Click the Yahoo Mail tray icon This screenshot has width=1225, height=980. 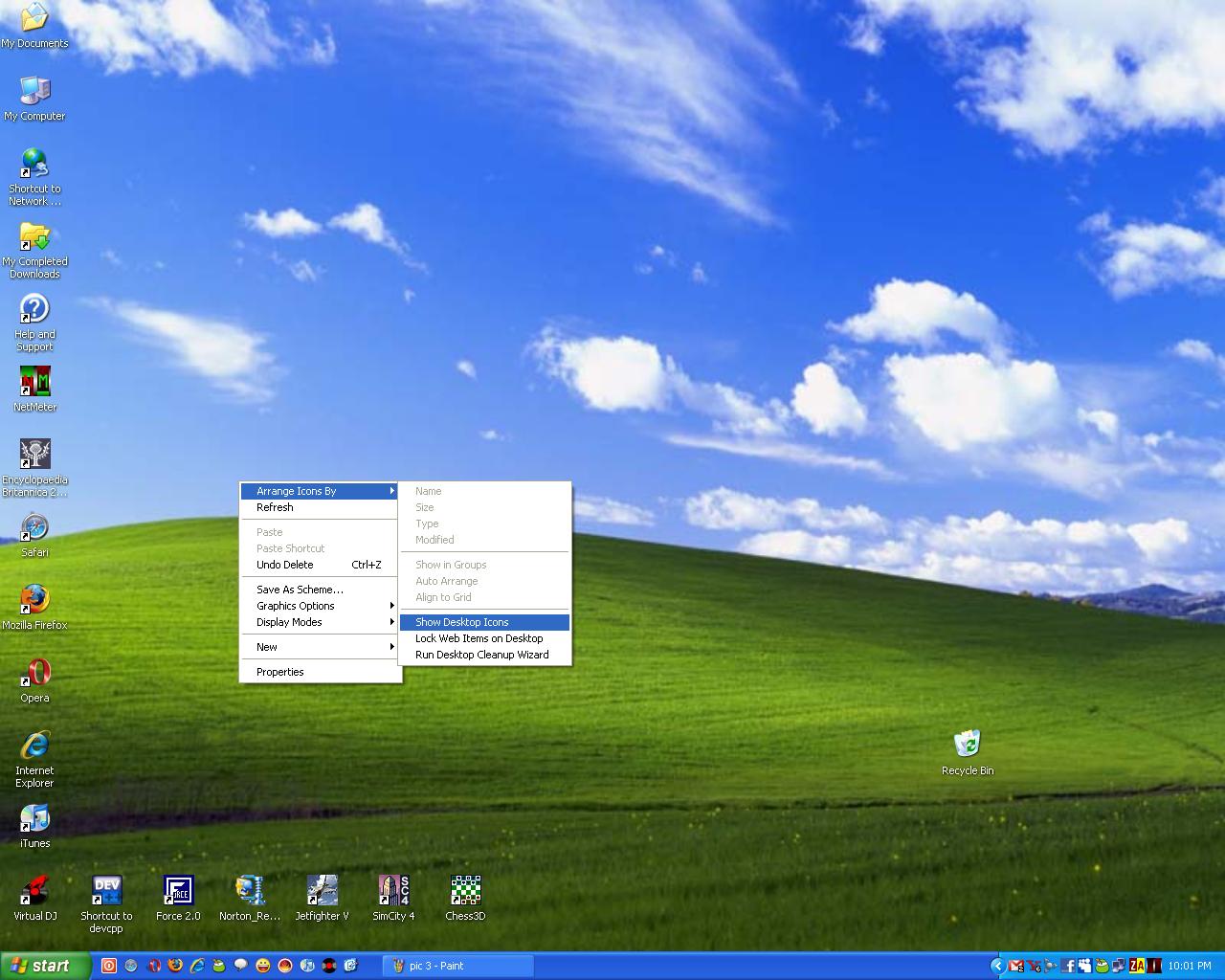pyautogui.click(x=1034, y=966)
